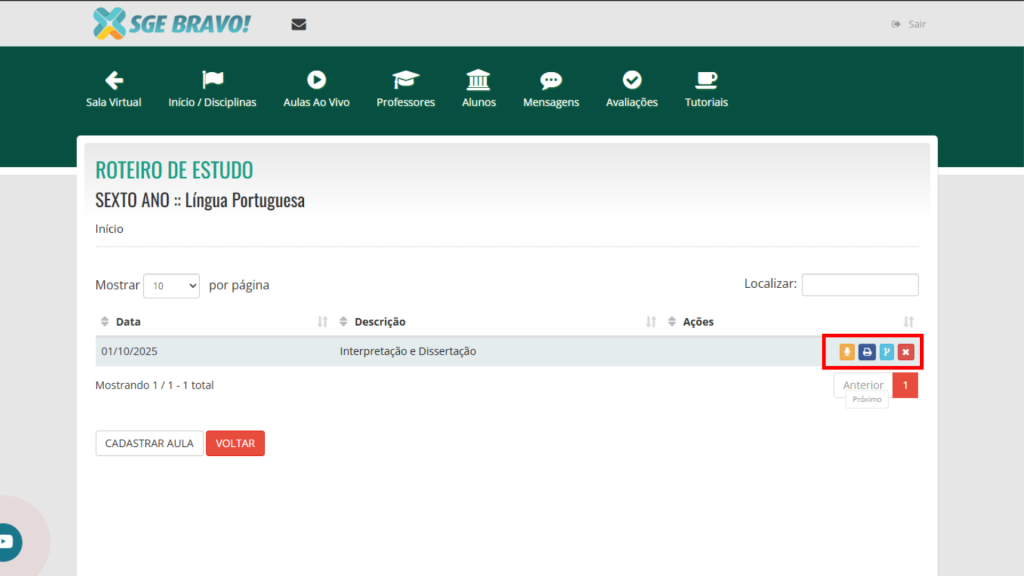Viewport: 1024px width, 576px height.
Task: Sort table by the Data column
Action: (x=128, y=322)
